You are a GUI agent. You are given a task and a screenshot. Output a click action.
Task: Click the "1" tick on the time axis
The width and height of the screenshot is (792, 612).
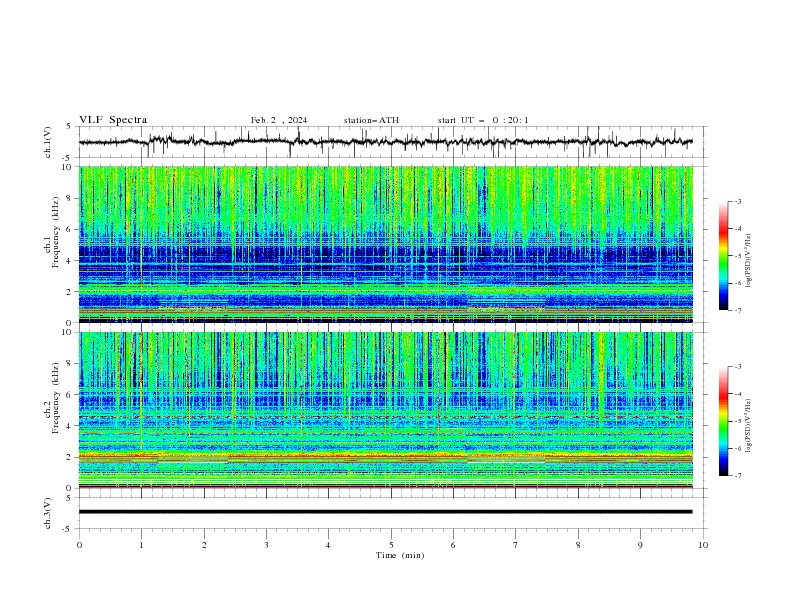click(x=141, y=545)
